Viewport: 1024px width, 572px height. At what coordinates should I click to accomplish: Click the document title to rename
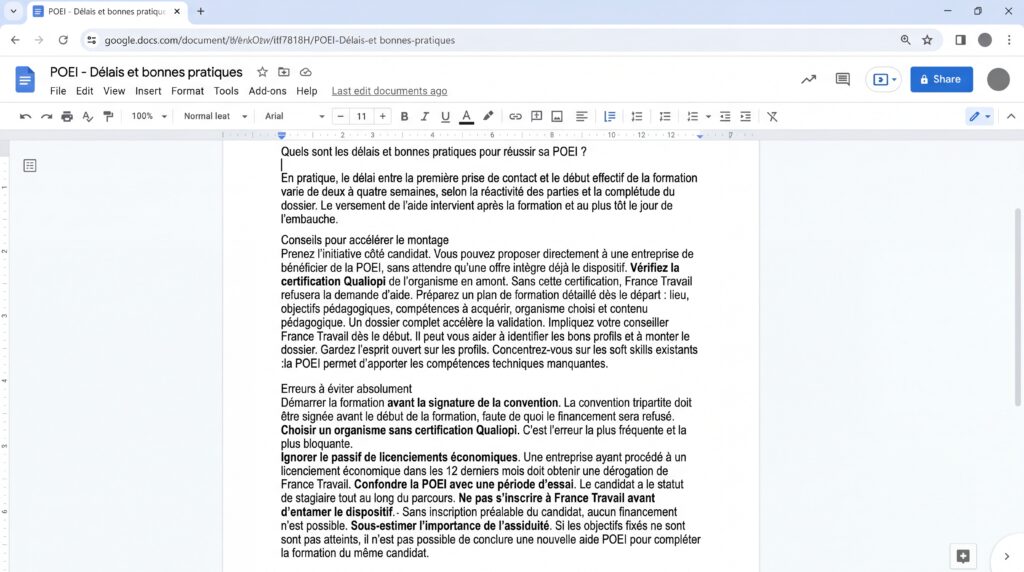tap(146, 72)
